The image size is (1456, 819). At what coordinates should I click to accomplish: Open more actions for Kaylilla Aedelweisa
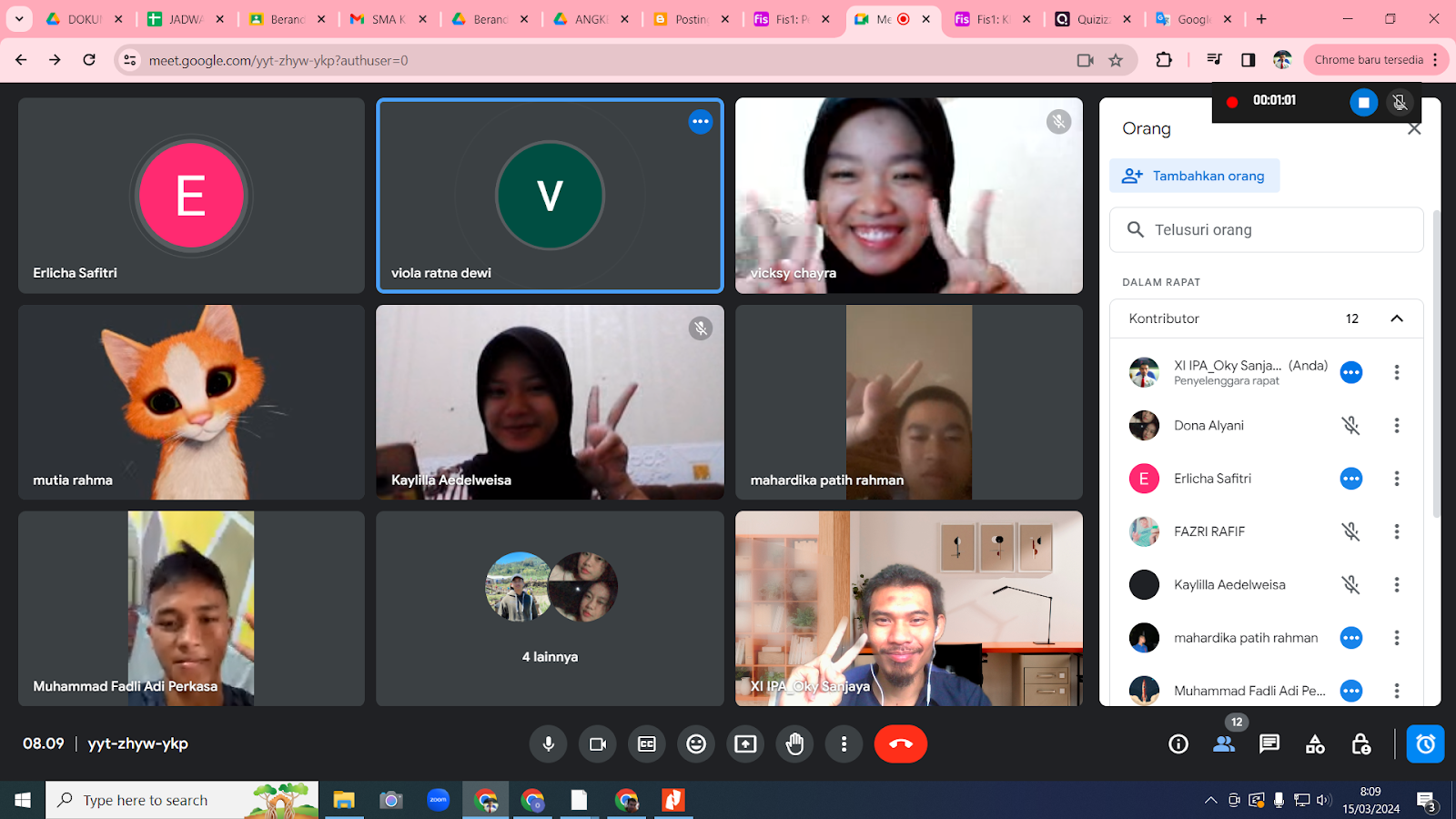tap(1397, 584)
